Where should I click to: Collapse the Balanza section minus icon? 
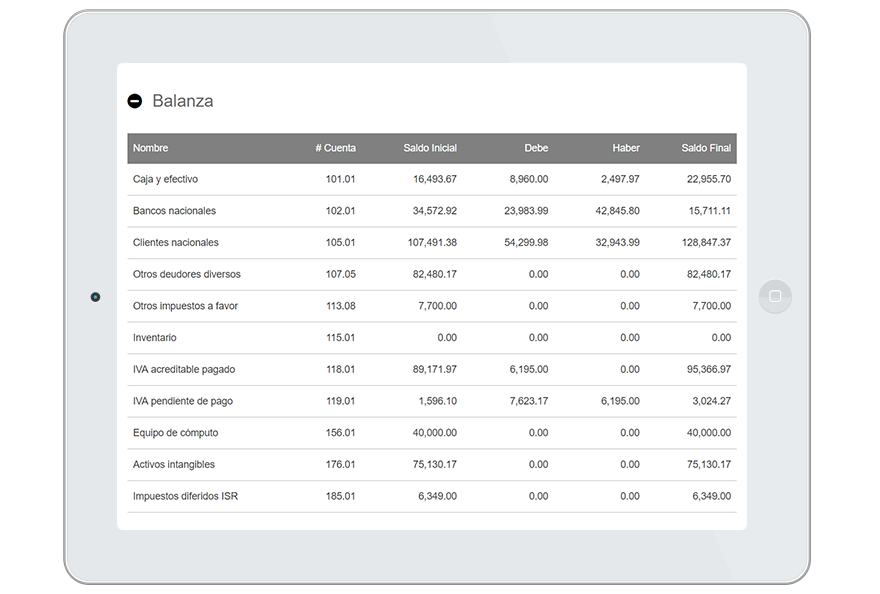coord(135,101)
